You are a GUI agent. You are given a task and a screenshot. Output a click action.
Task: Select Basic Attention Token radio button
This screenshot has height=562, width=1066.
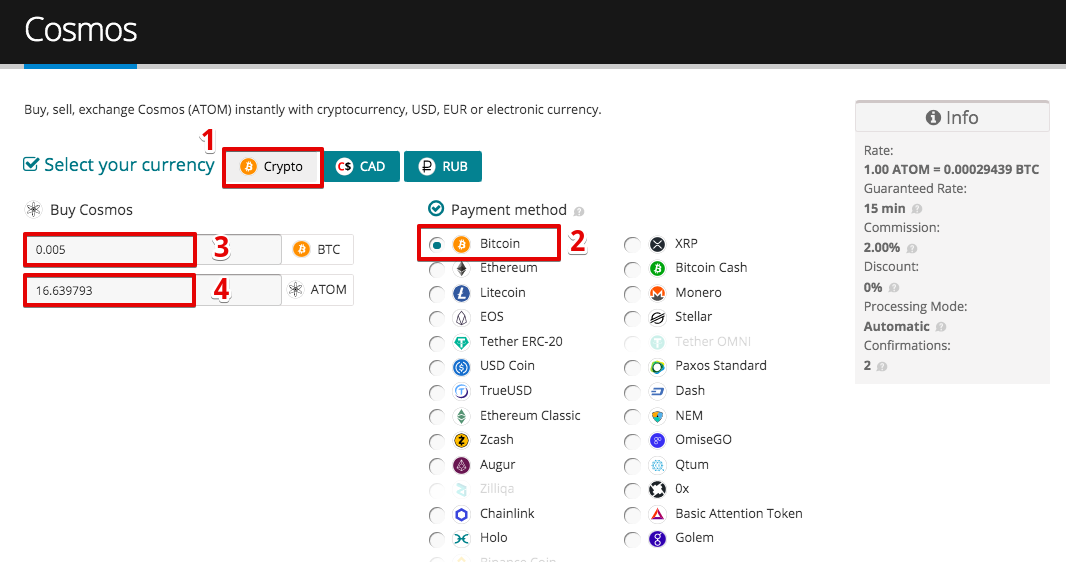tap(632, 514)
